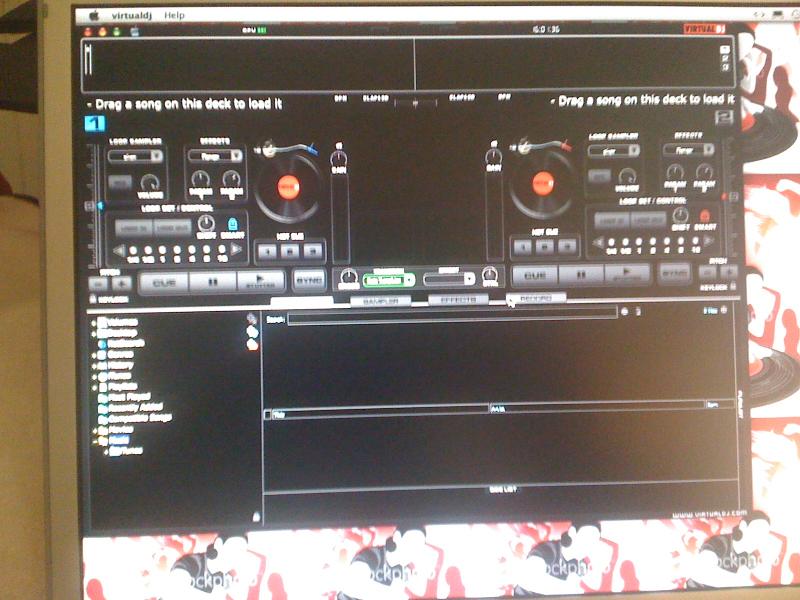Click deck 1 turntable vinyl platter
Viewport: 800px width, 600px height.
pos(288,188)
